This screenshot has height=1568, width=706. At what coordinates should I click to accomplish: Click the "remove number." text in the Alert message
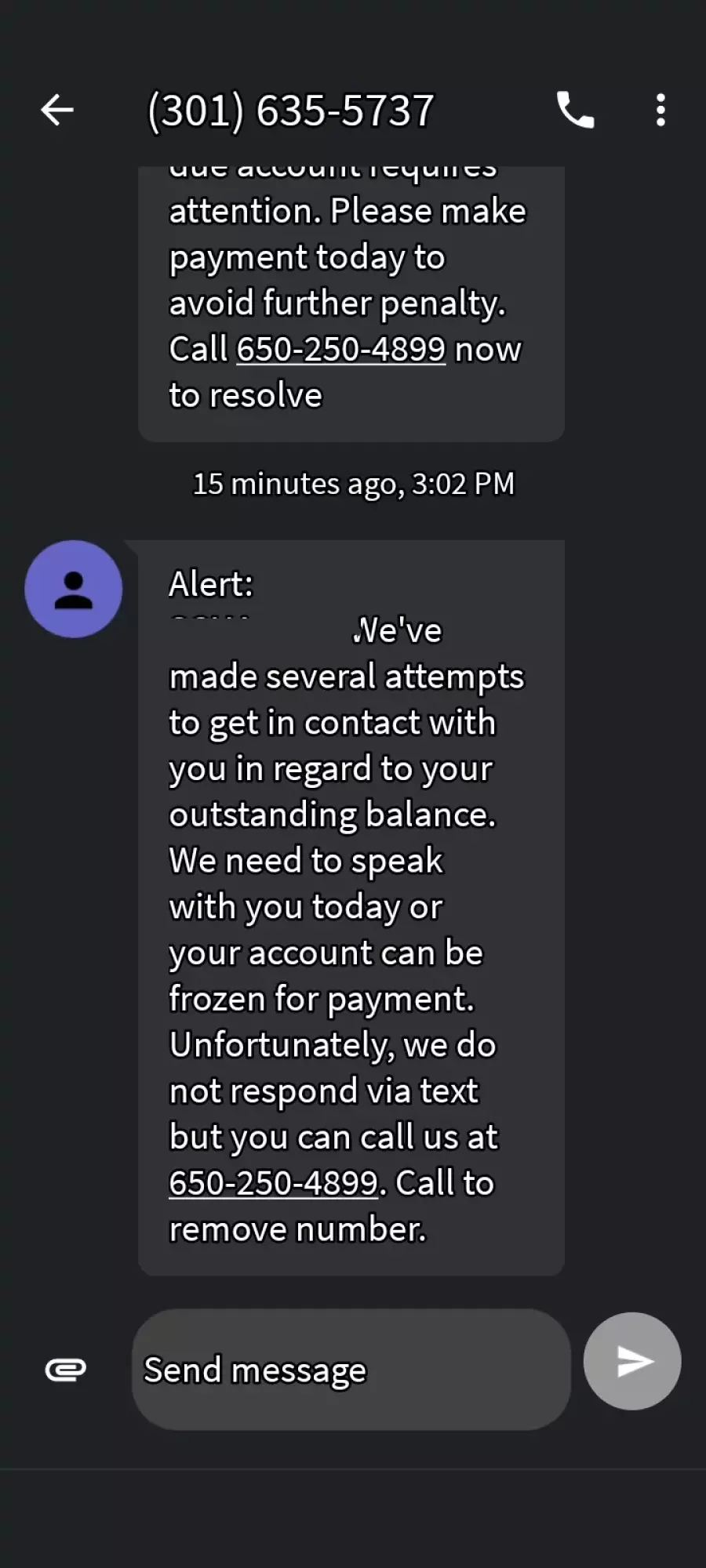tap(298, 1229)
